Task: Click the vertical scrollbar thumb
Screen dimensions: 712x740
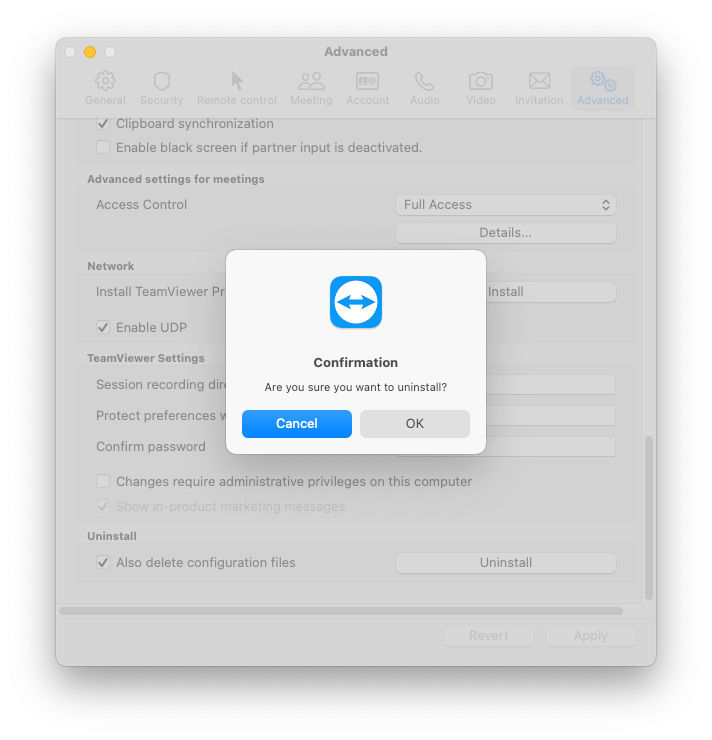Action: [x=649, y=518]
